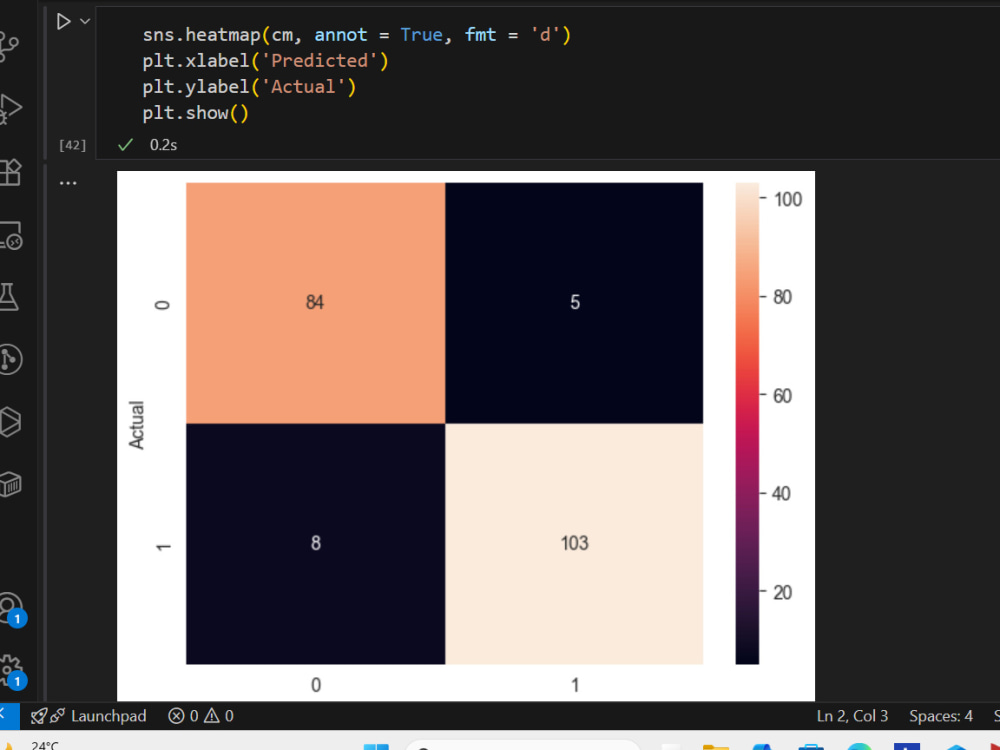Click the plt.xlabel('Predicted') line
Image resolution: width=1000 pixels, height=750 pixels.
[x=265, y=61]
